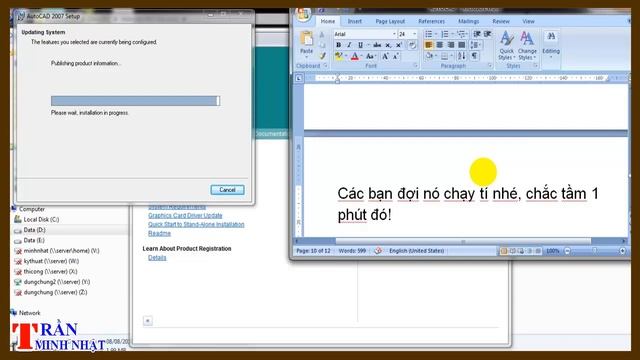Switch to the Insert ribbon tab
The image size is (640, 360).
coord(354,21)
